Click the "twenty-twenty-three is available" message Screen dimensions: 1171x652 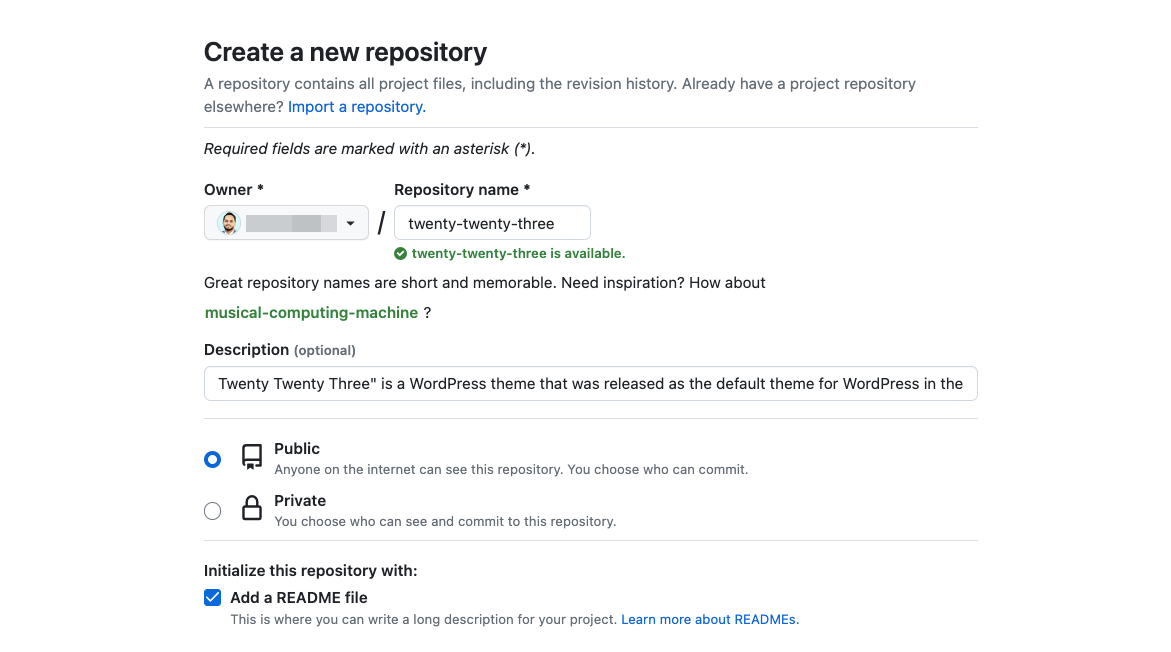point(518,254)
